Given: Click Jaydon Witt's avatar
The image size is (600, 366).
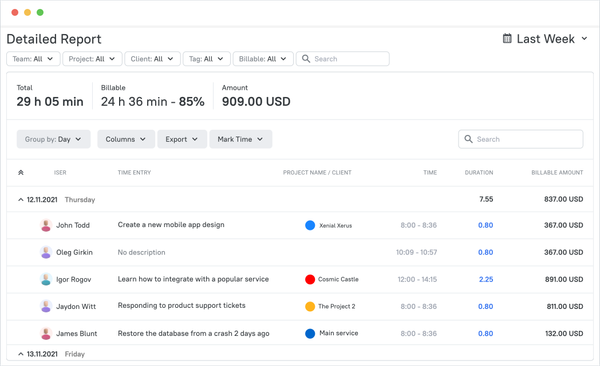Looking at the screenshot, I should pyautogui.click(x=46, y=306).
